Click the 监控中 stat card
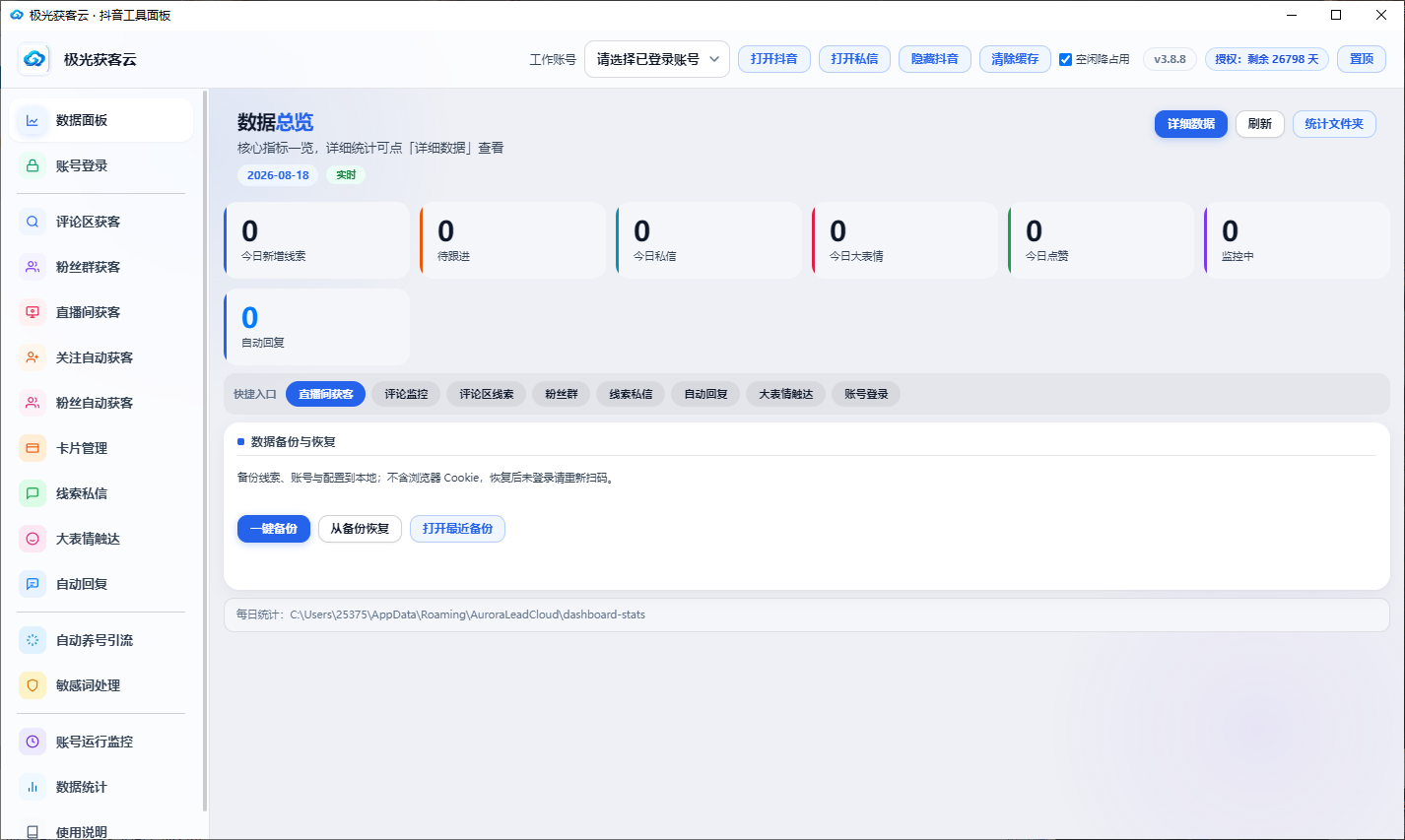This screenshot has height=840, width=1405. (1298, 240)
